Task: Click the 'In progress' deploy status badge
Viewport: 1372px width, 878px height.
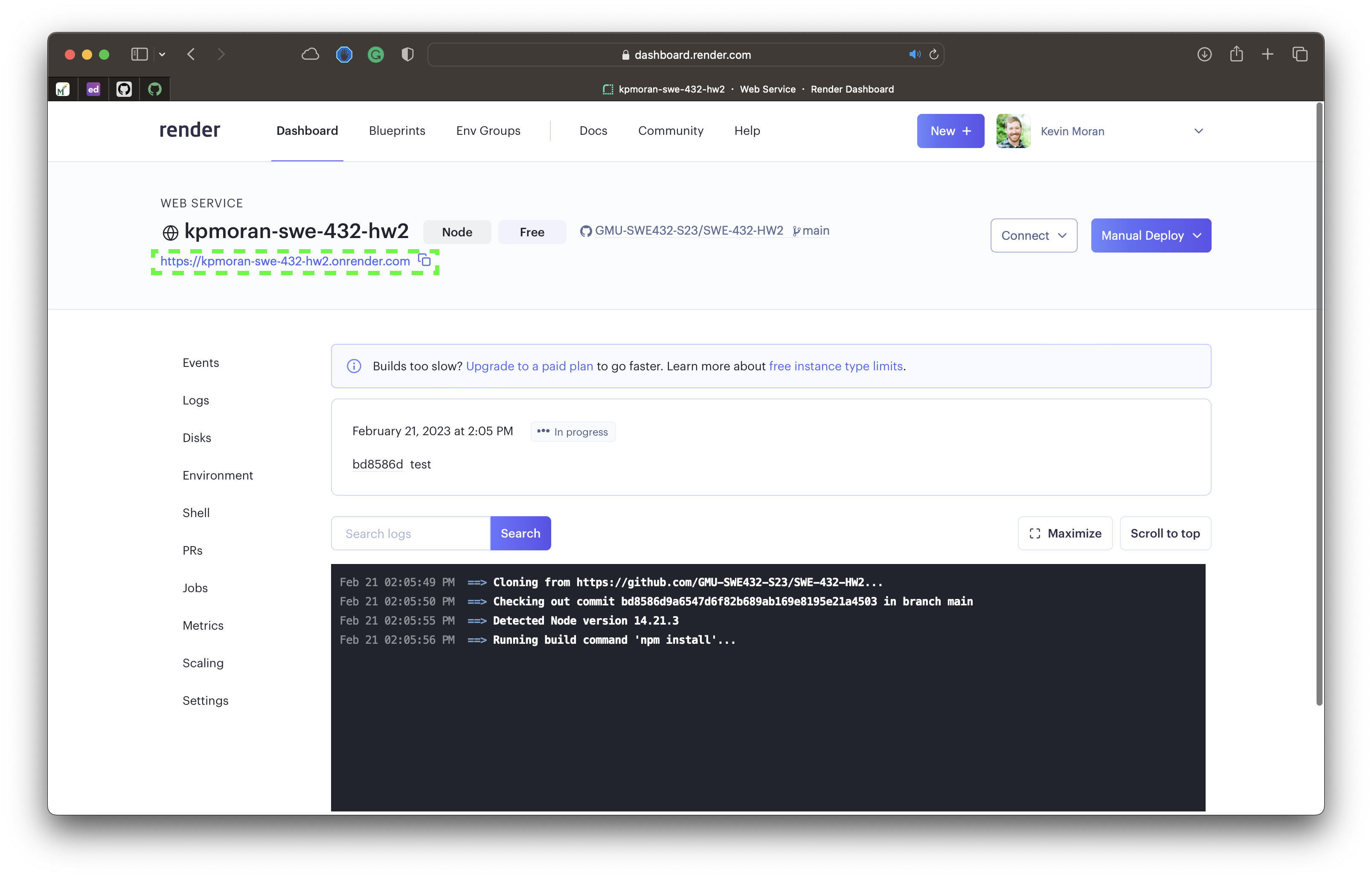Action: [x=573, y=432]
